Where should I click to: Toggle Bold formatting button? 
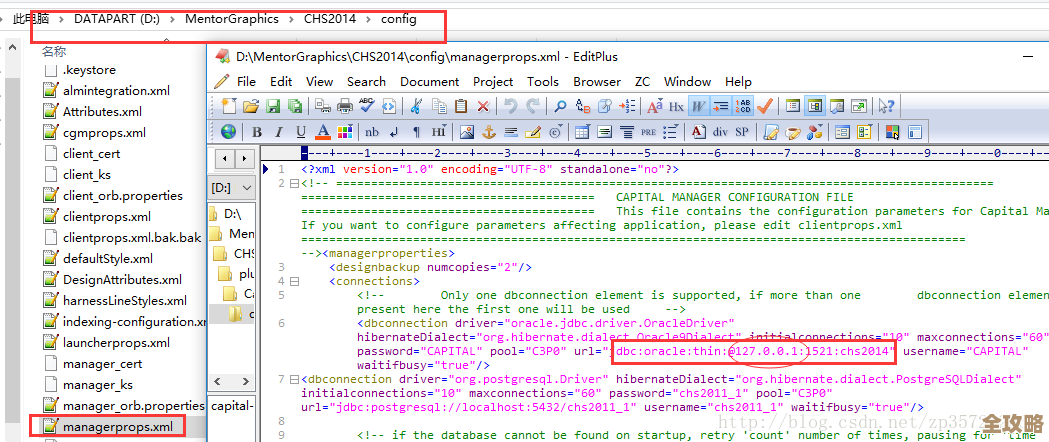click(257, 132)
